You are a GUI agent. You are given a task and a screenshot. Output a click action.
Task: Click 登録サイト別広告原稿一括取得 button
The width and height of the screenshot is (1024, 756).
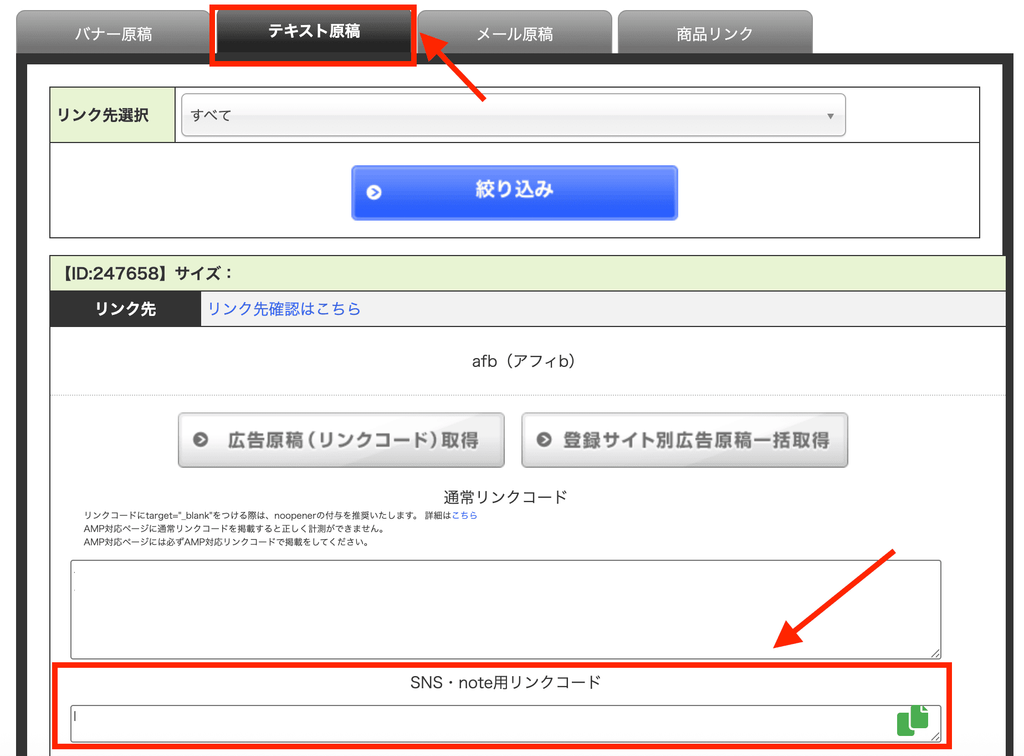[x=684, y=440]
